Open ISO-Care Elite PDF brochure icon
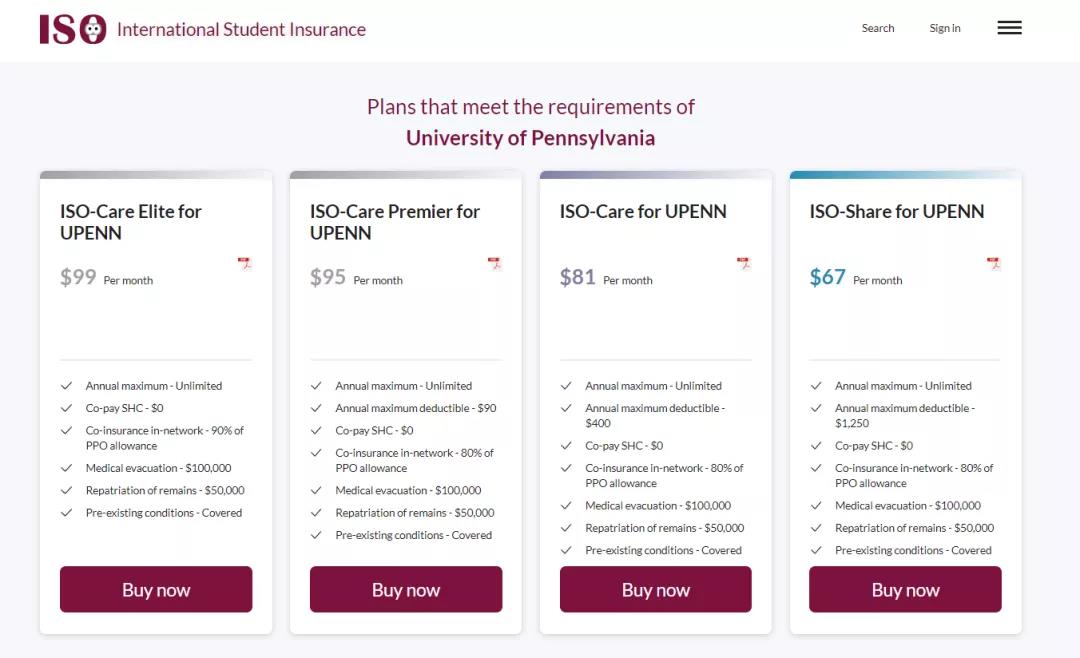 (x=244, y=264)
